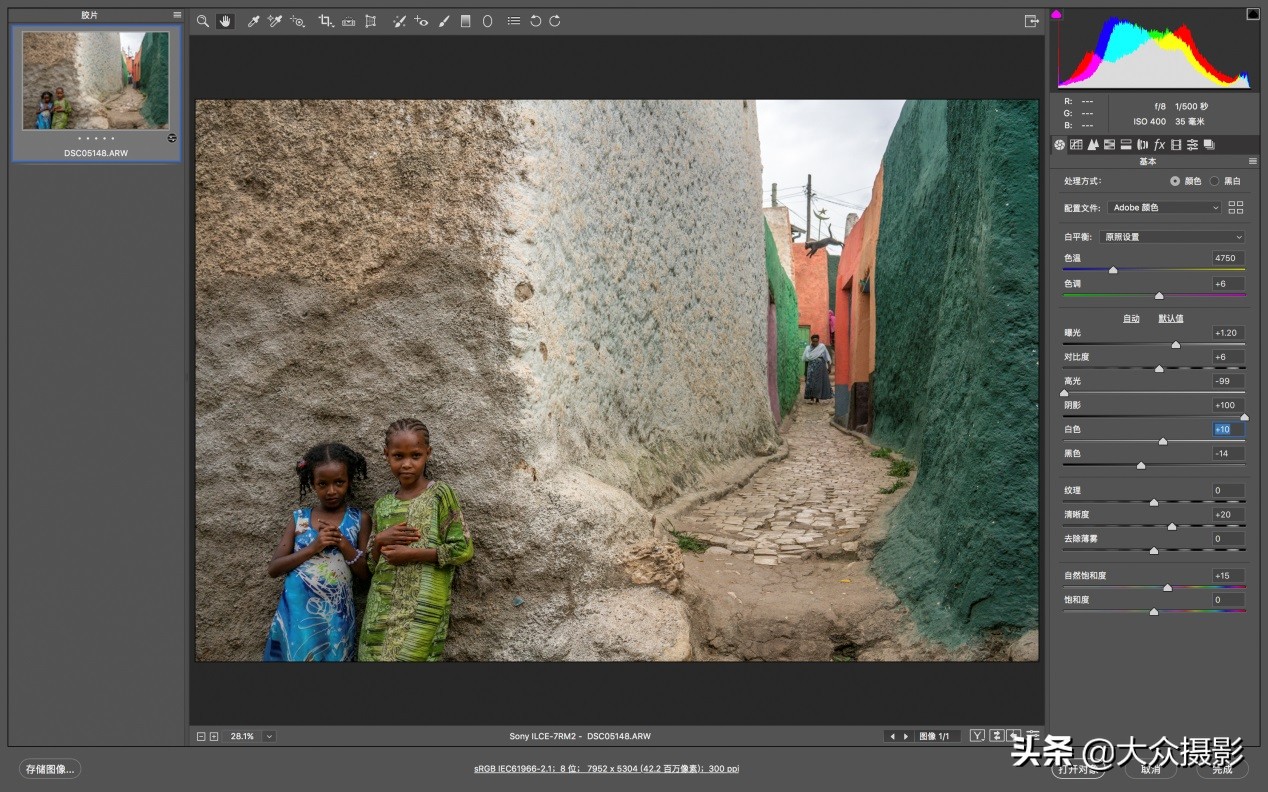The width and height of the screenshot is (1268, 792).
Task: Select the Red Eye Removal tool
Action: coord(421,21)
